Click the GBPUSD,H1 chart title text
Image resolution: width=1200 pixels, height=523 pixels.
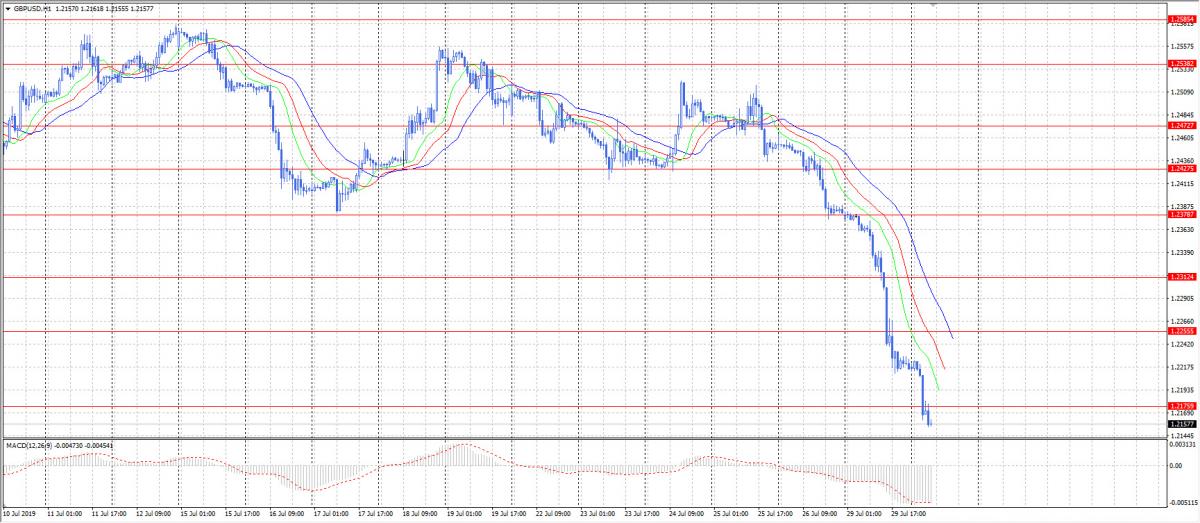click(33, 7)
